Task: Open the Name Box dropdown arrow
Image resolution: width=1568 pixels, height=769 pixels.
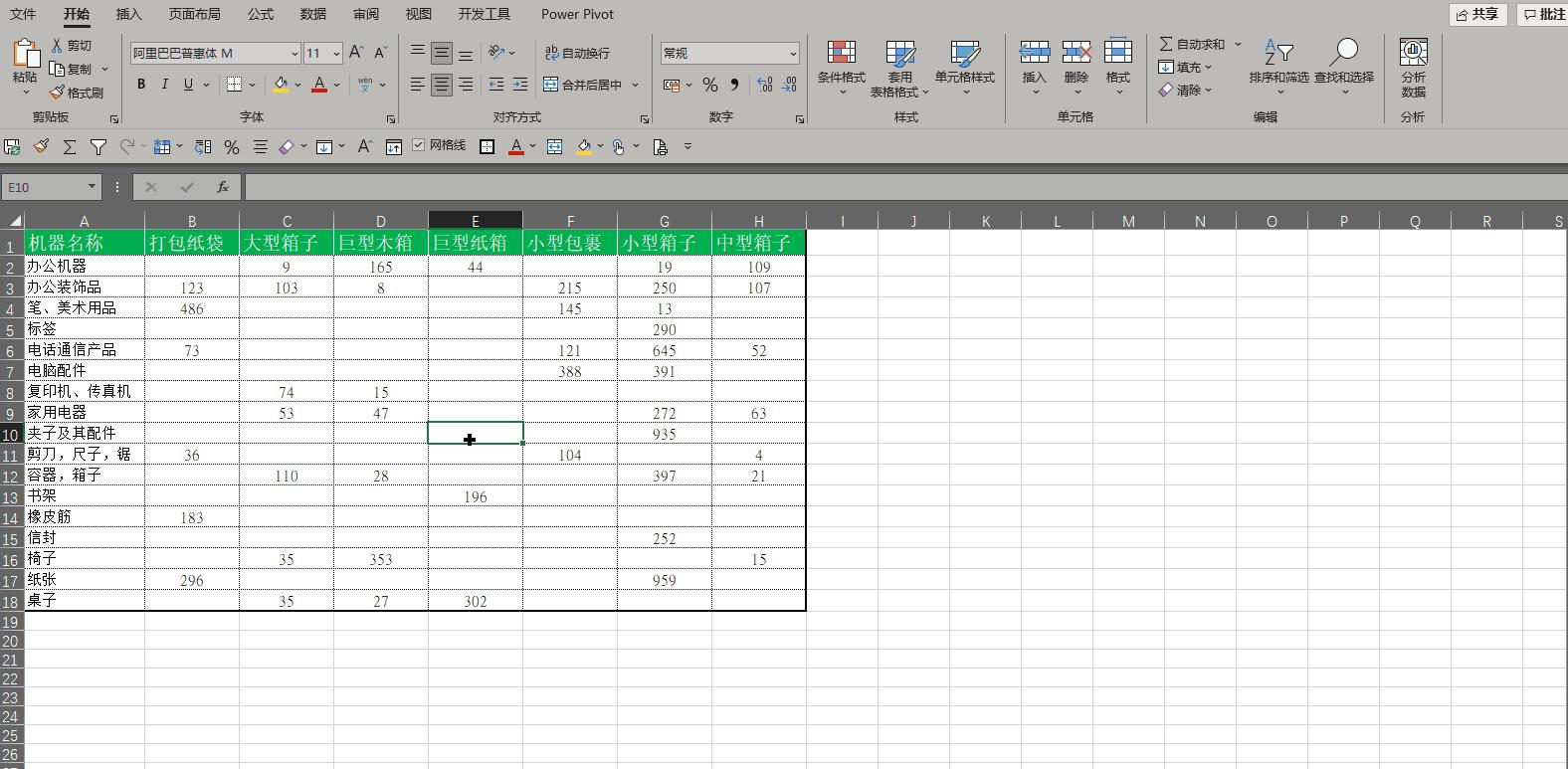Action: [x=92, y=187]
